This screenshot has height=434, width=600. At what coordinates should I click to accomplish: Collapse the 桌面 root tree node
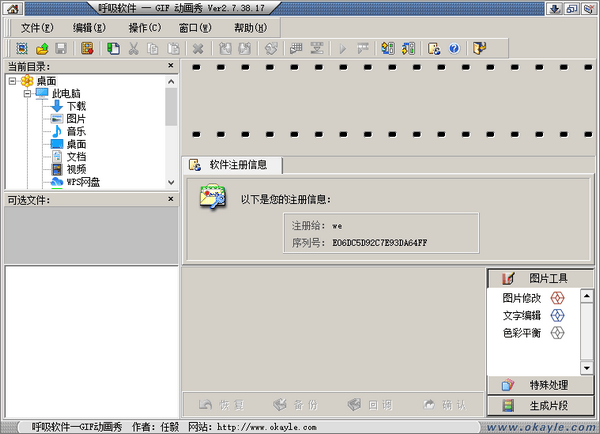(11, 81)
